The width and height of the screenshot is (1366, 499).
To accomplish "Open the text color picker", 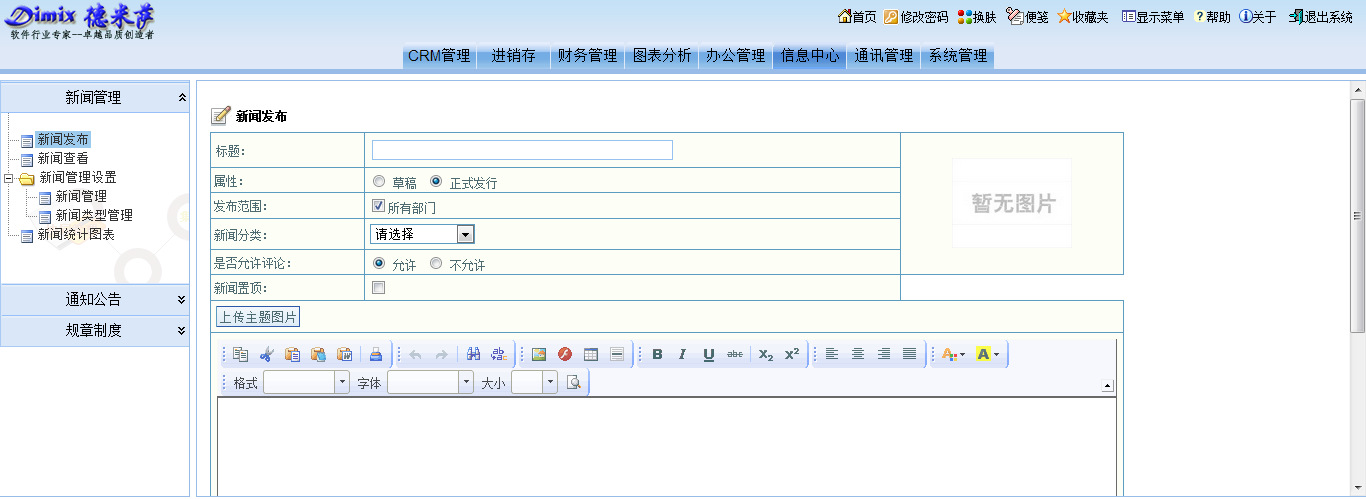I will point(951,354).
